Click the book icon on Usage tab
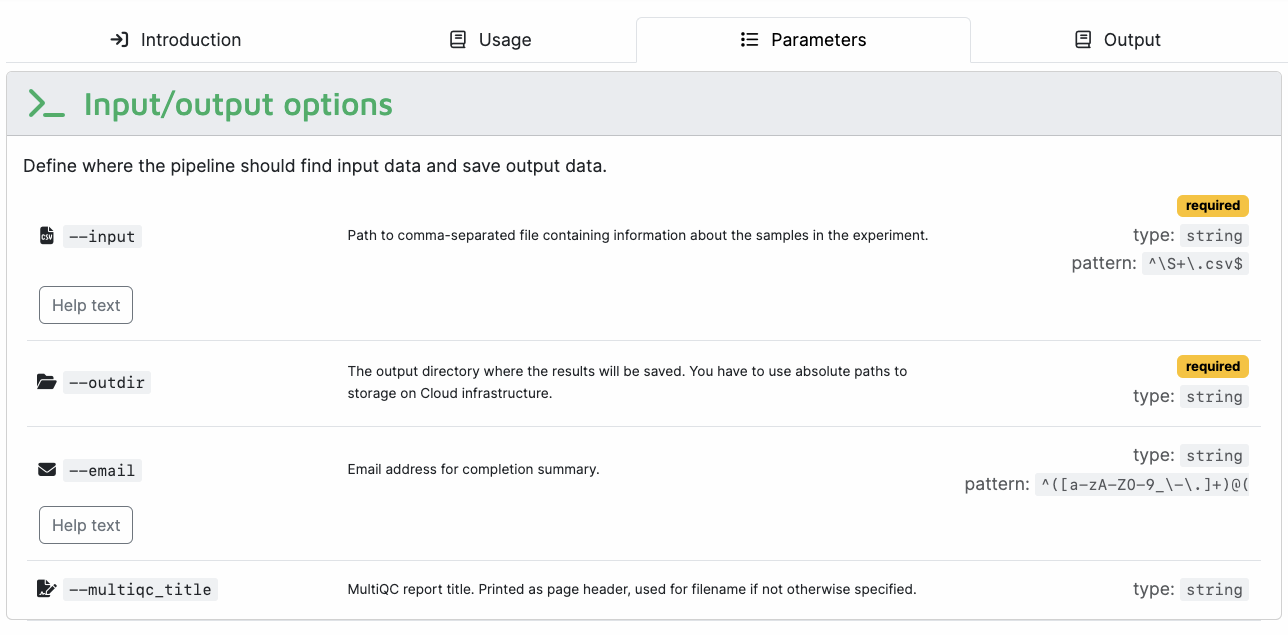Viewport: 1288px width, 635px height. (458, 40)
